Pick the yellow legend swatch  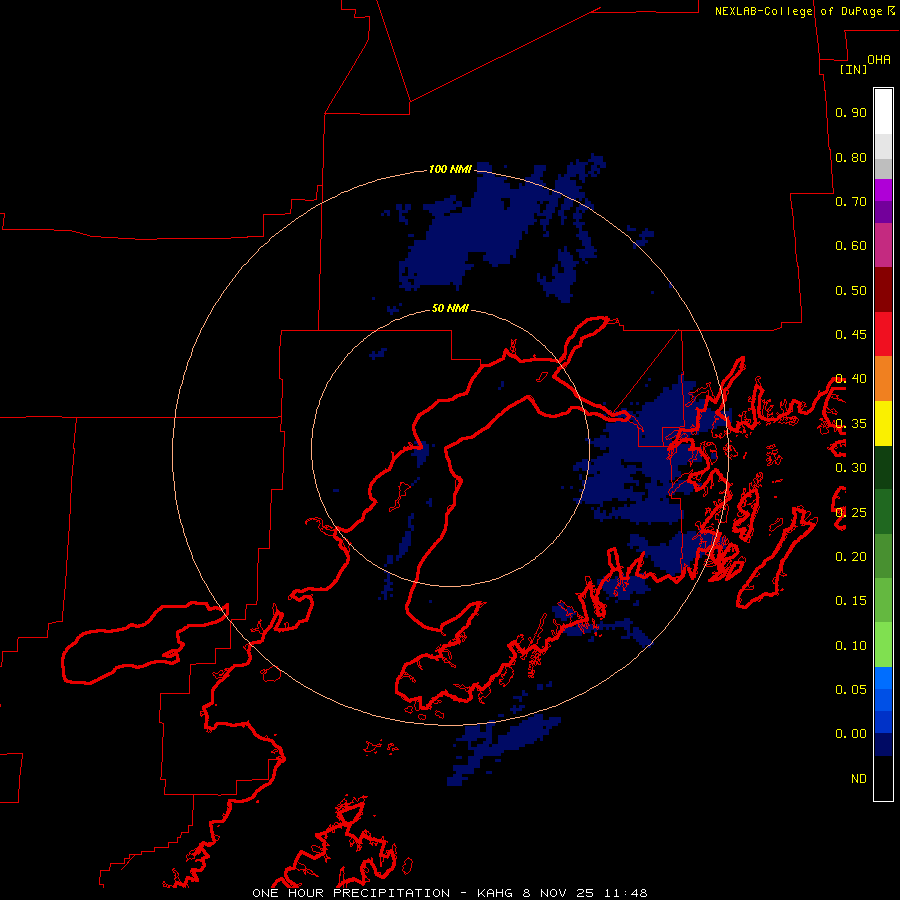point(883,423)
